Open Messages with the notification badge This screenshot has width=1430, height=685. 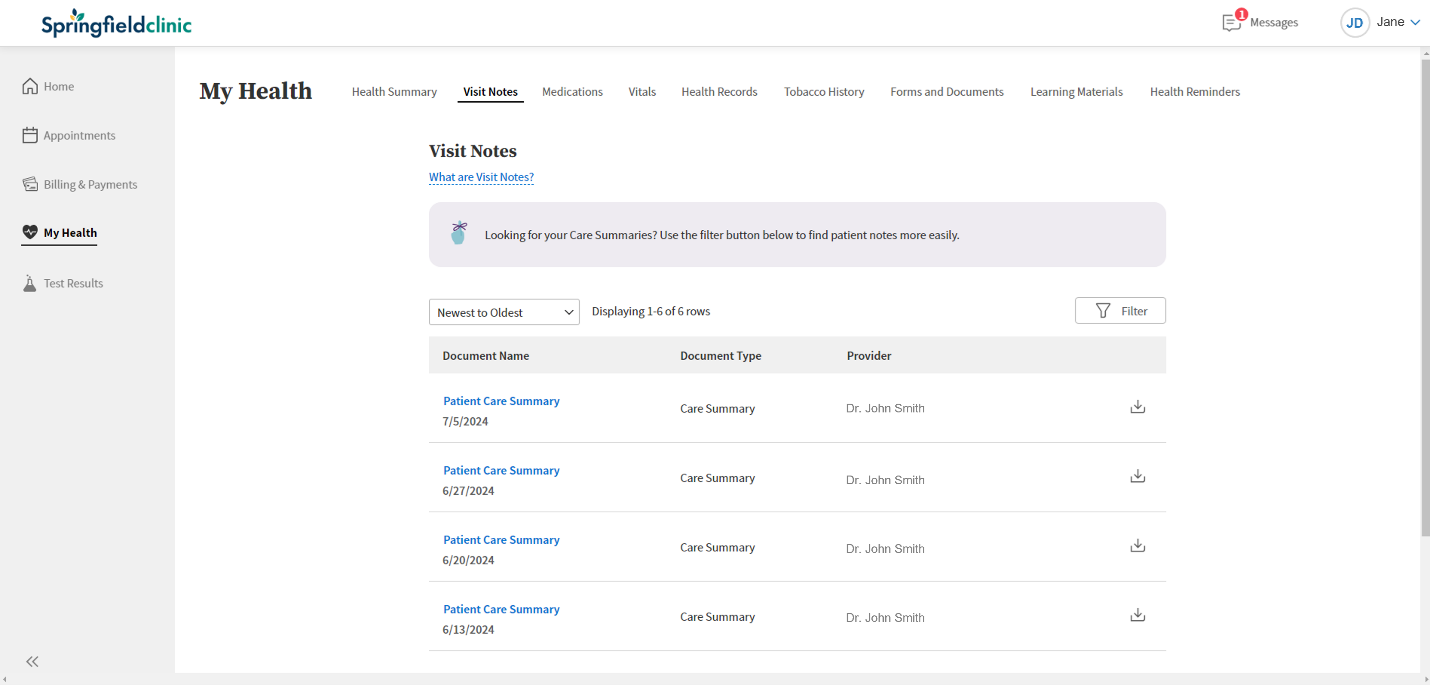point(1260,22)
